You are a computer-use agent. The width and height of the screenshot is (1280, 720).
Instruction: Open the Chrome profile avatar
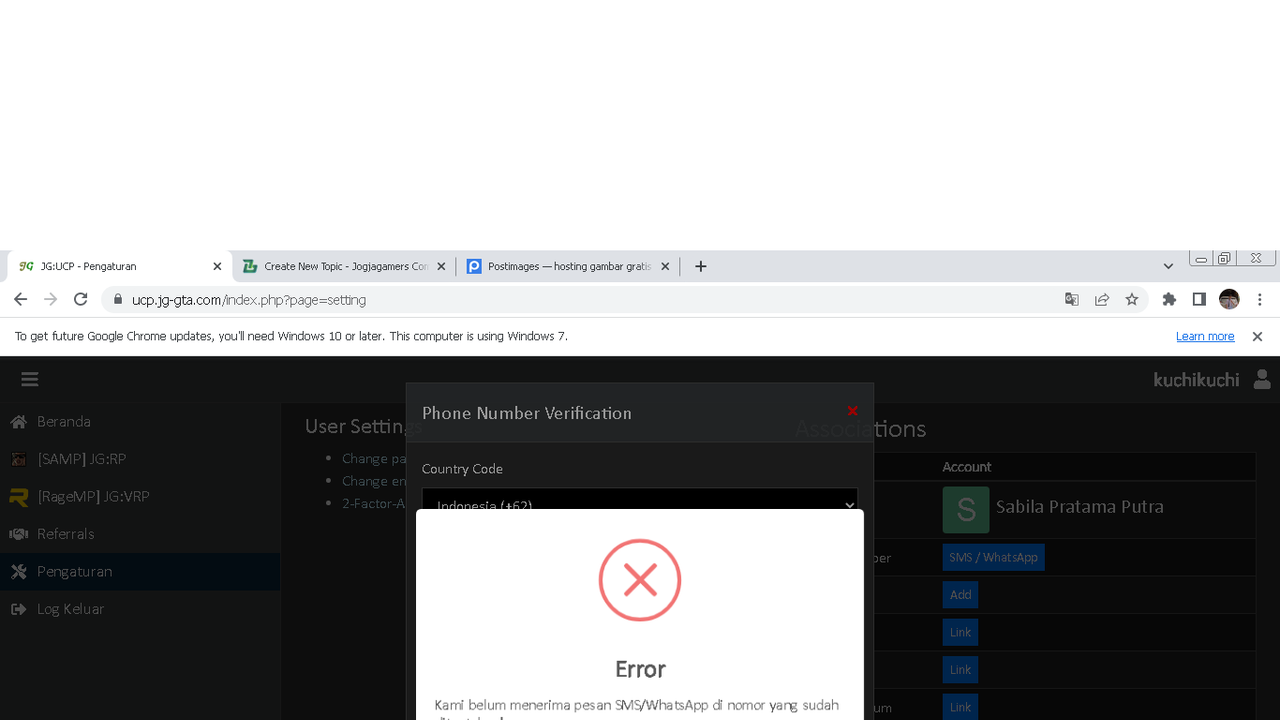tap(1229, 299)
